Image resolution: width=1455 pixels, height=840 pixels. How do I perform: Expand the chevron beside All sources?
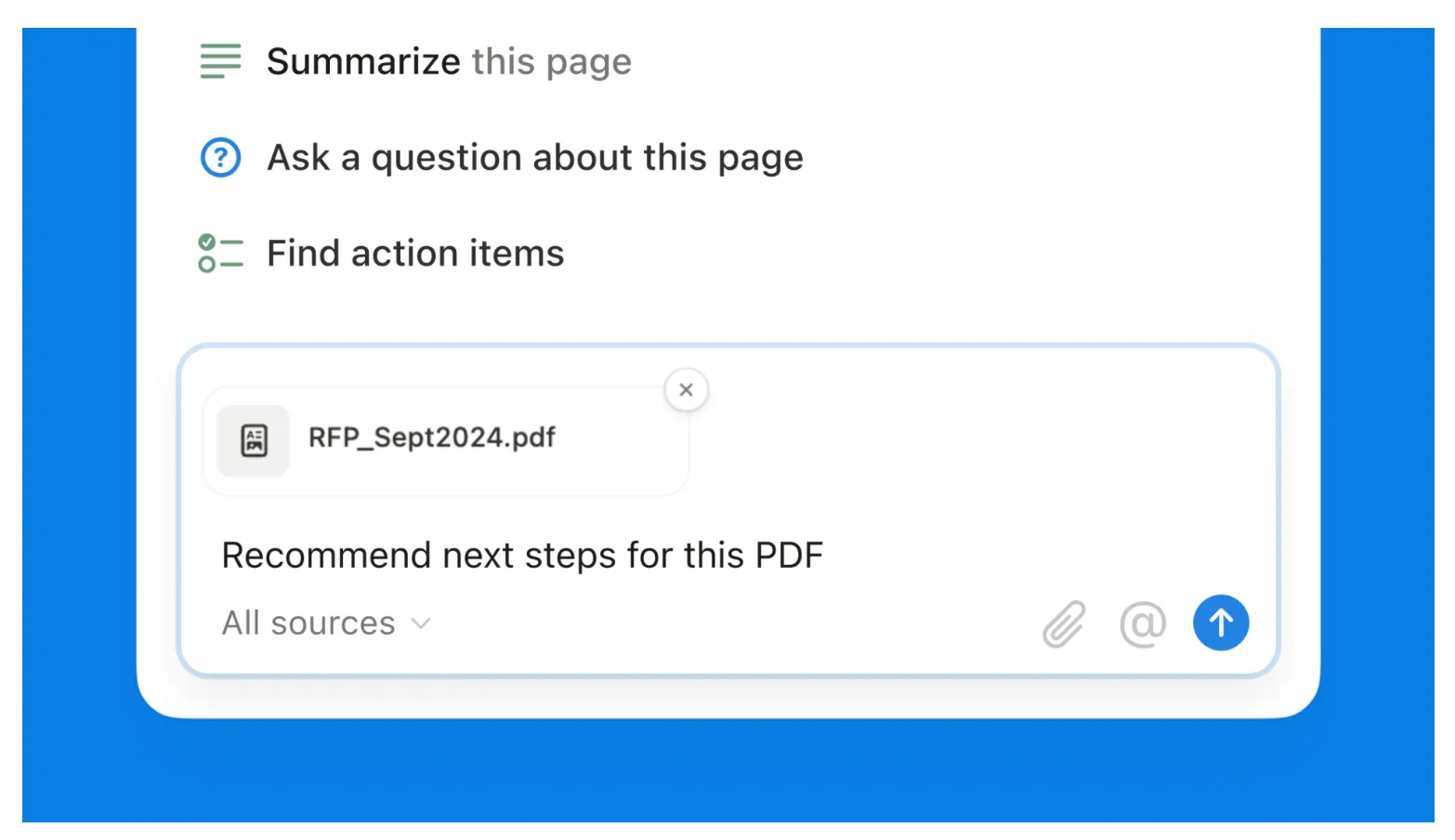click(421, 623)
